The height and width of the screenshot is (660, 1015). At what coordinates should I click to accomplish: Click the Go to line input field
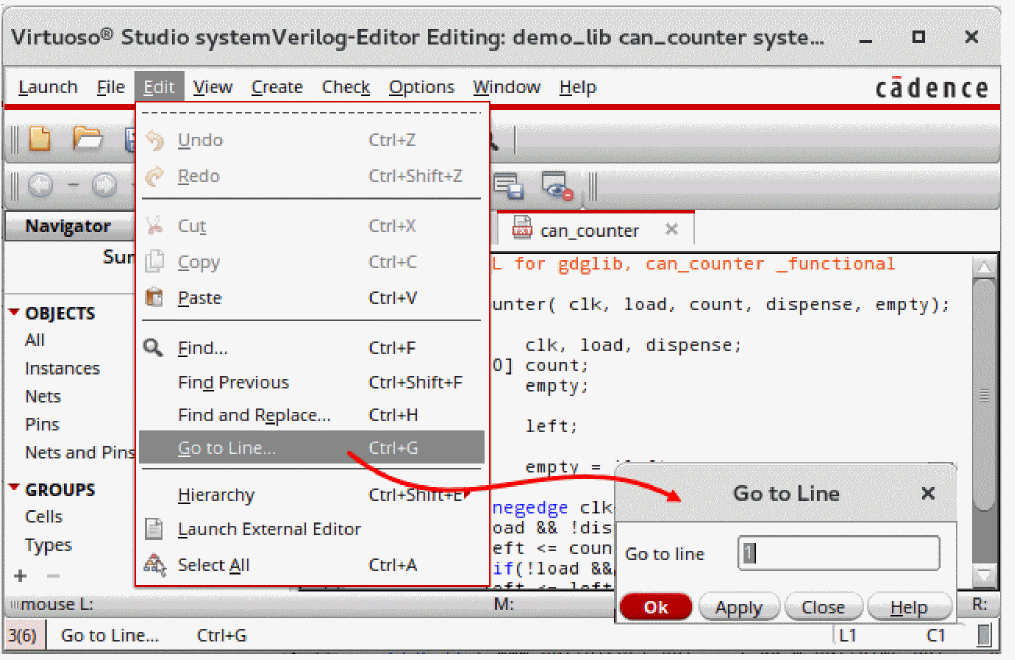[838, 553]
